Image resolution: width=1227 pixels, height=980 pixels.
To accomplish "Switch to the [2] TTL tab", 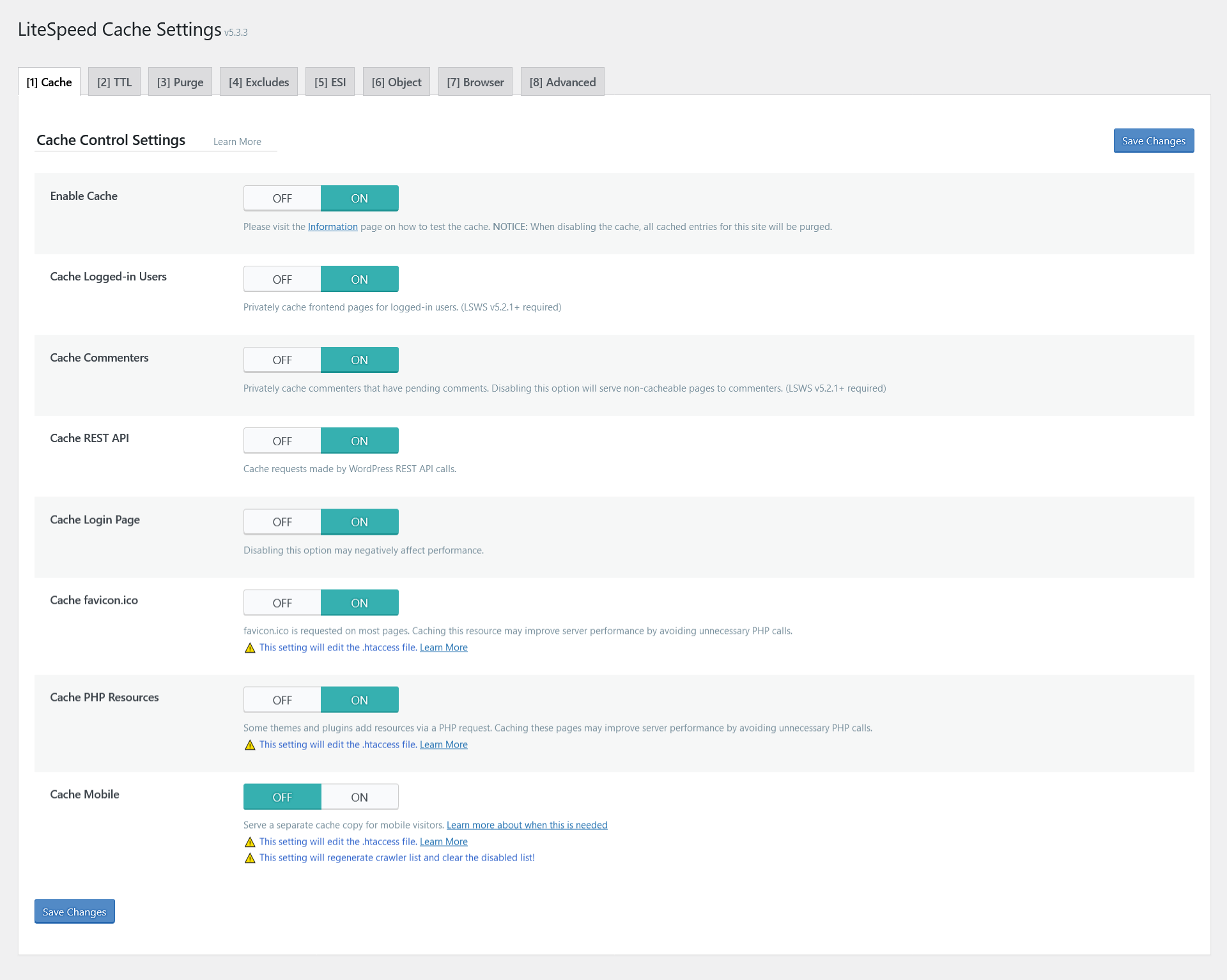I will click(x=114, y=82).
